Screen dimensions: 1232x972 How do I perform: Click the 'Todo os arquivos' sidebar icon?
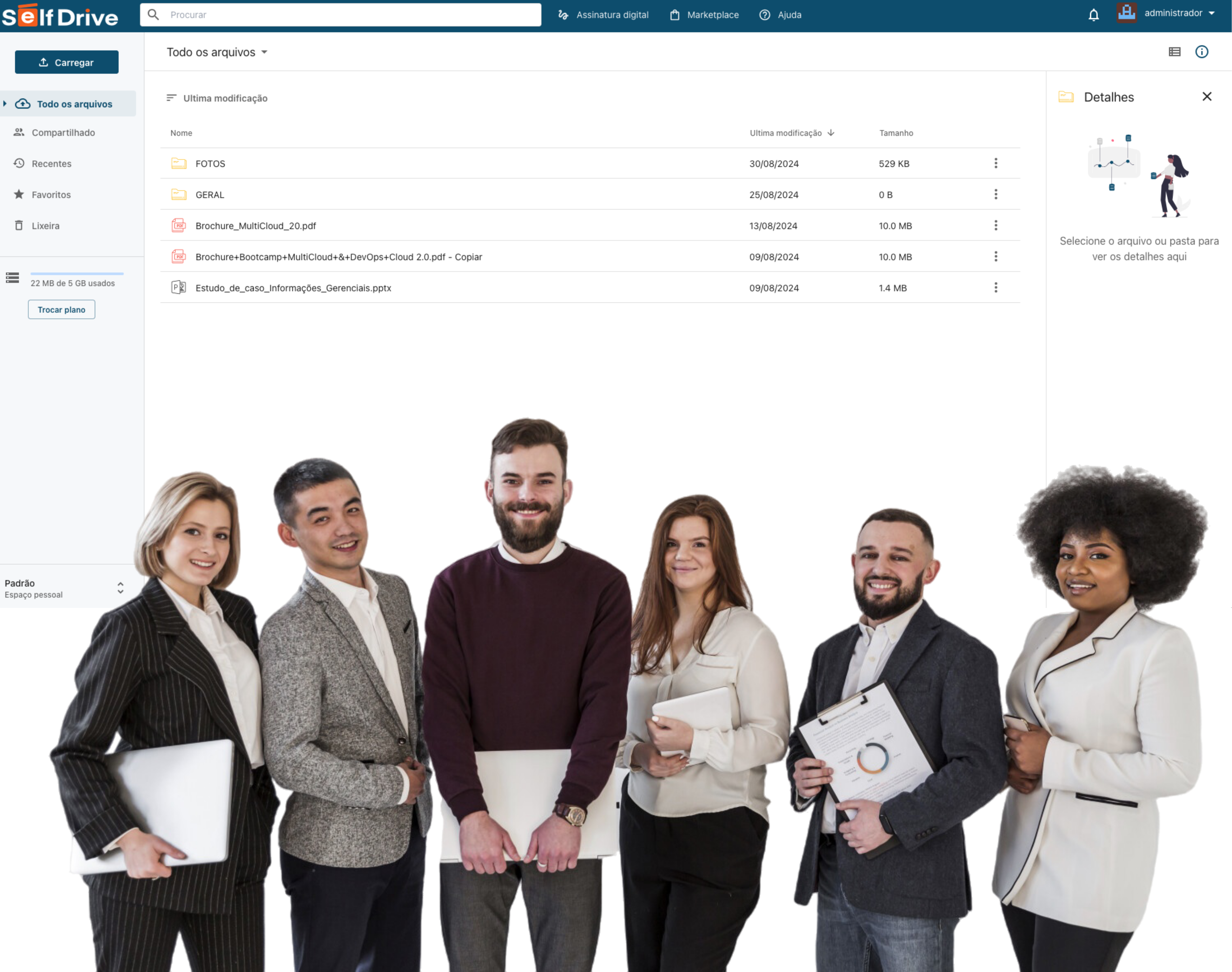coord(22,103)
